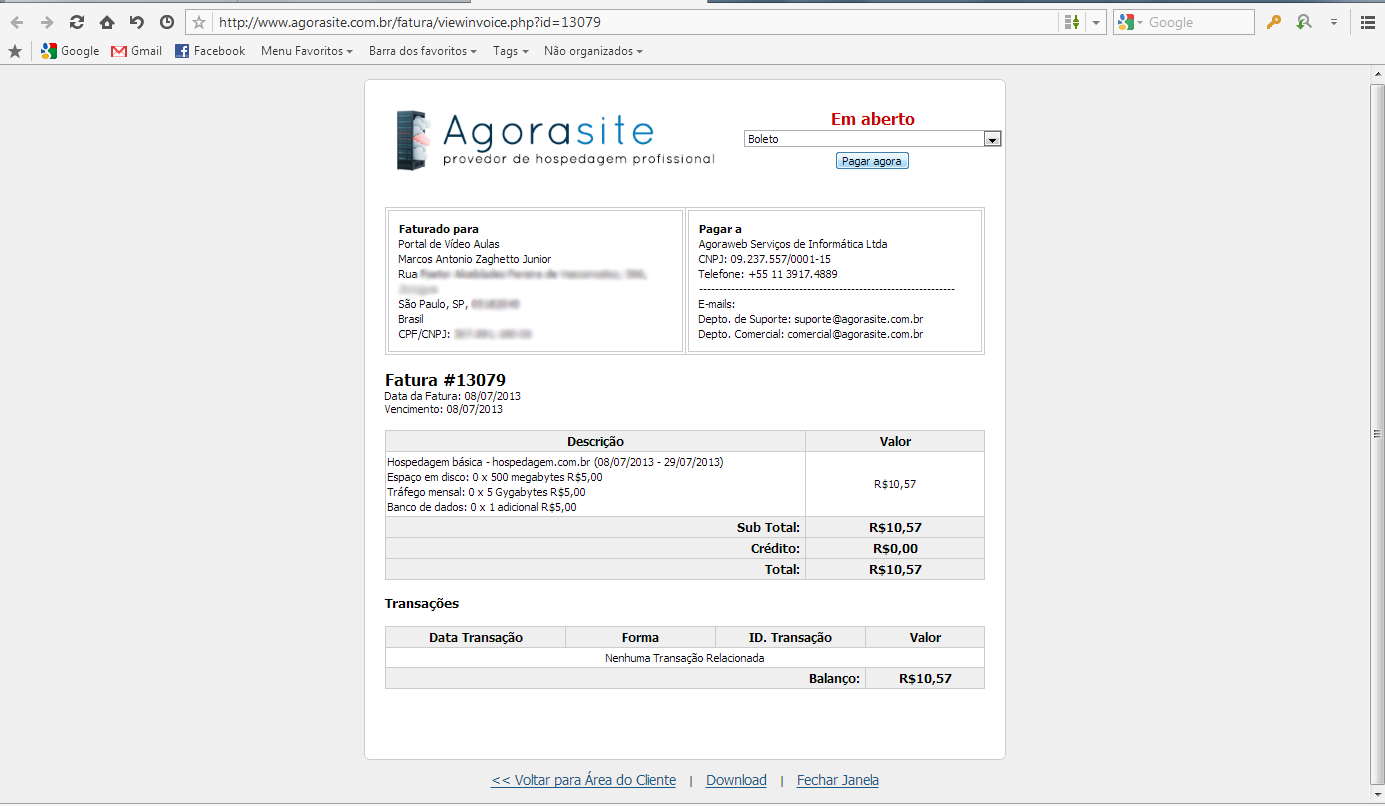Screen dimensions: 1385x806
Task: Click the Vencimento: 08/07/2013 line
Action: pyautogui.click(x=444, y=409)
